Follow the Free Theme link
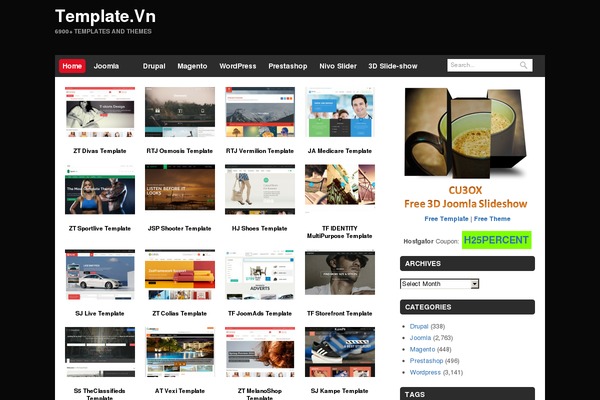Viewport: 600px width, 400px height. [492, 219]
